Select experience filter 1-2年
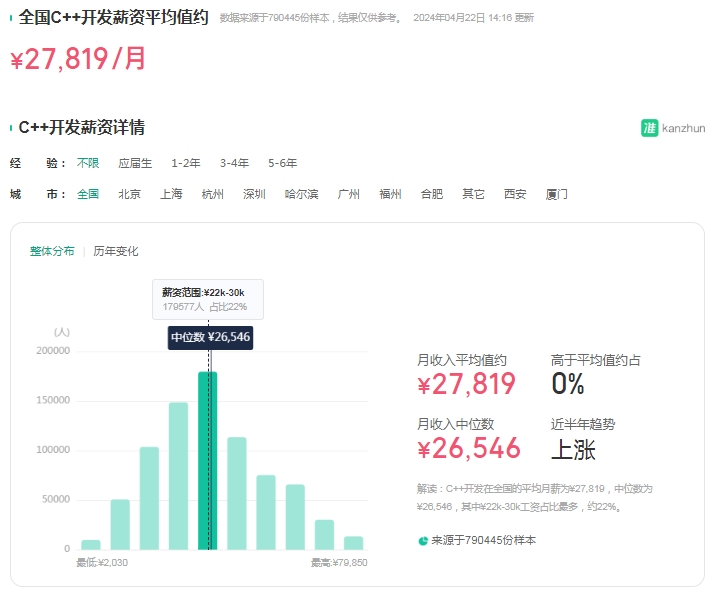 [186, 163]
